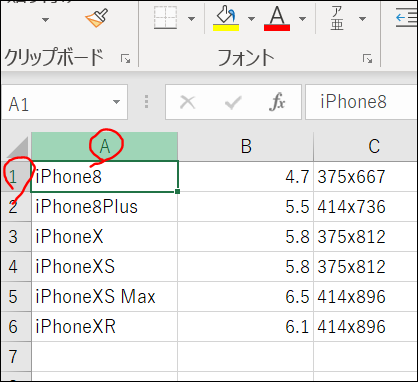
Task: Select row 6 header
Action: pos(16,327)
